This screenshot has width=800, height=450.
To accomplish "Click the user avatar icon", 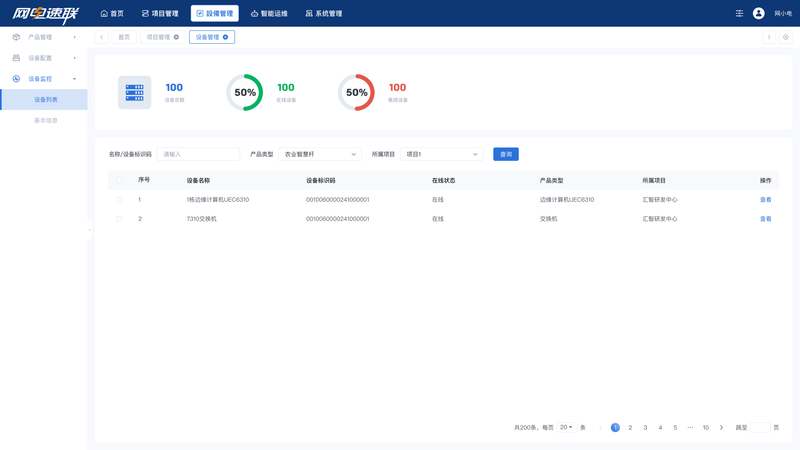I will pyautogui.click(x=759, y=14).
